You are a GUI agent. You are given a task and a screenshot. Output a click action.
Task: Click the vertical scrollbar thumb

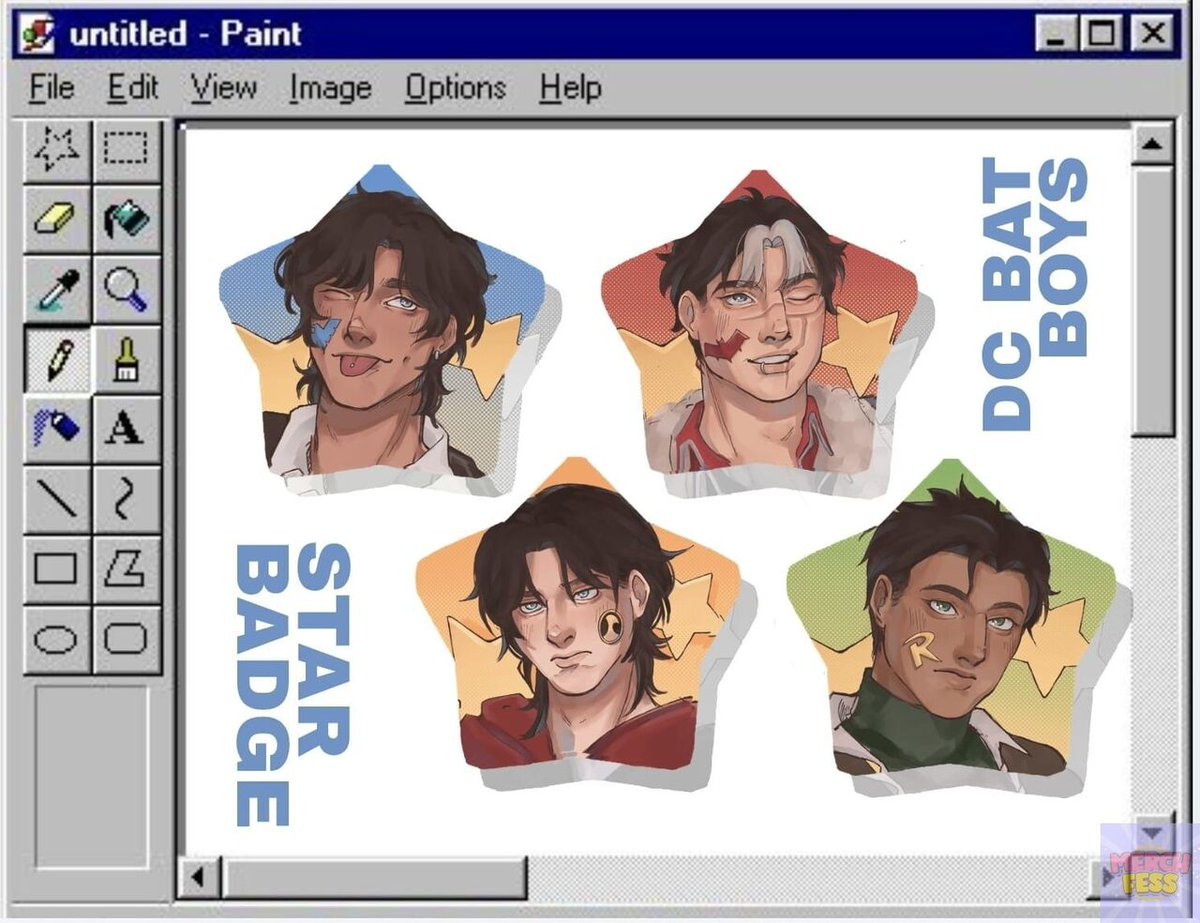coord(1152,300)
